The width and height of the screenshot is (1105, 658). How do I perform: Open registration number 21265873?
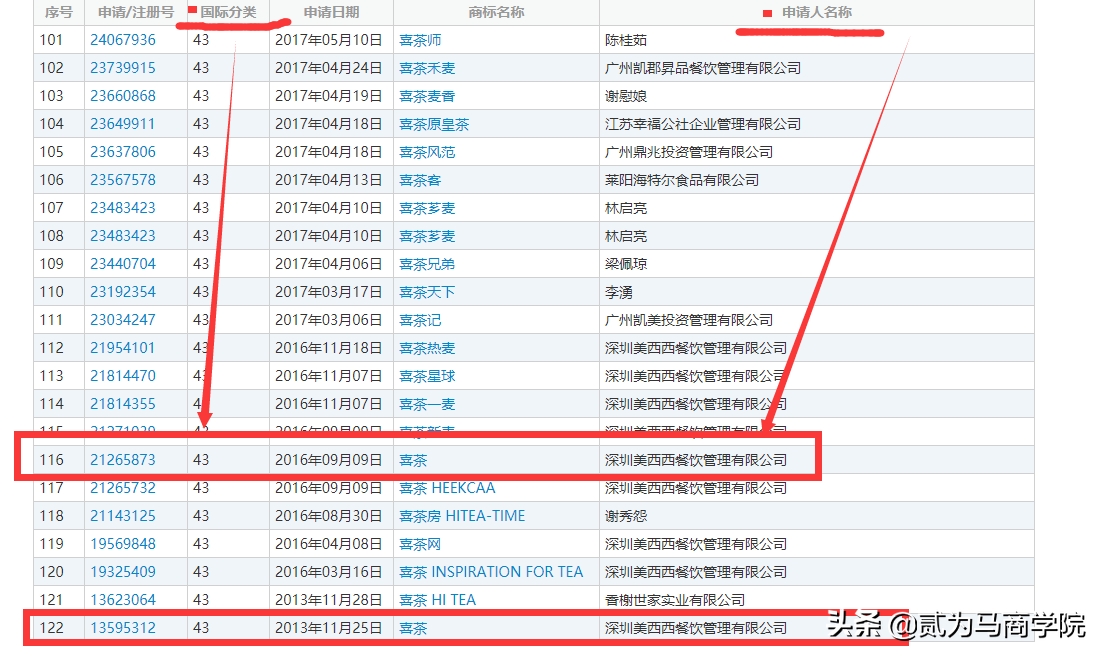point(123,460)
